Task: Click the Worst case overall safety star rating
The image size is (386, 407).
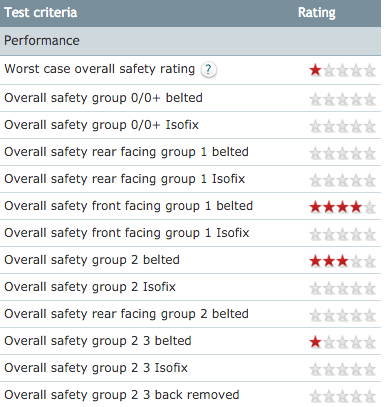Action: (x=343, y=70)
